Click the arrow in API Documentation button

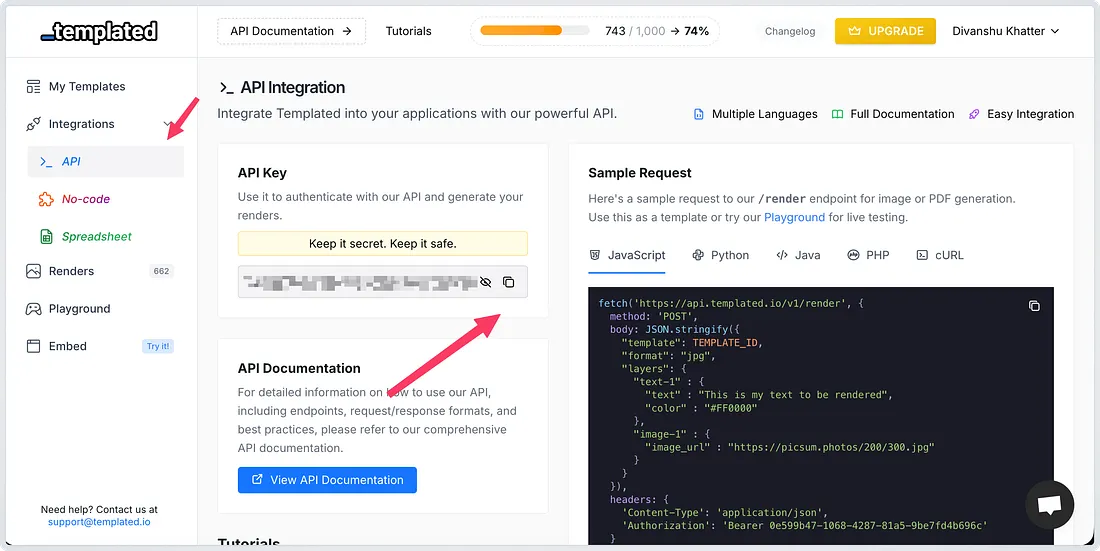click(347, 31)
